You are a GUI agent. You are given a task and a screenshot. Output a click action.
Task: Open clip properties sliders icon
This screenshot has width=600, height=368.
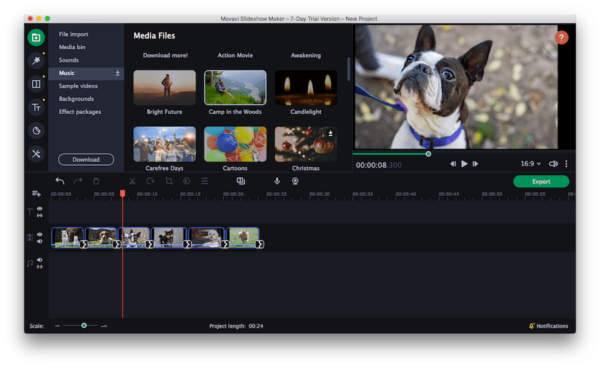point(205,181)
